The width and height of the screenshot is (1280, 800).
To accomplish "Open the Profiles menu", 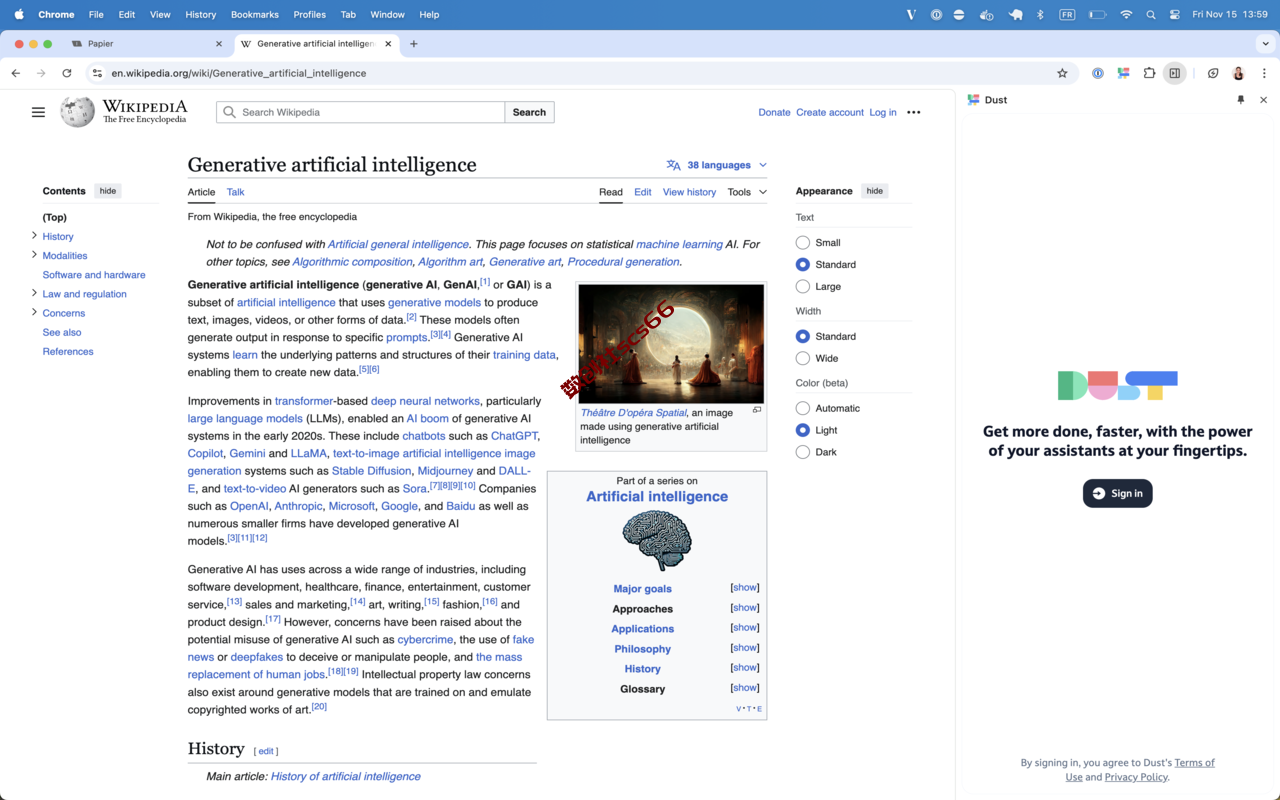I will [309, 15].
